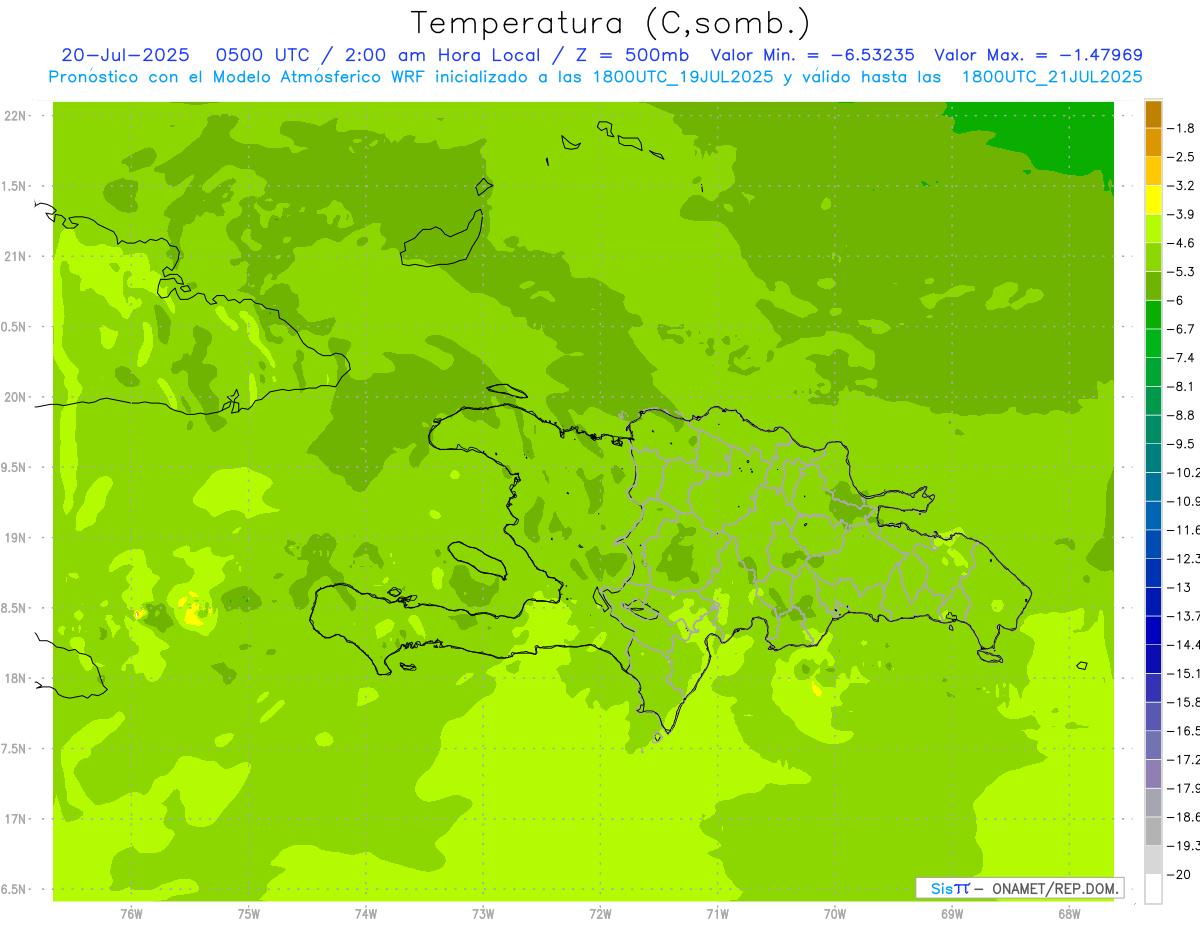Pick the legend swatch between -5.3 and -6
Viewport: 1200px width, 927px height.
click(1153, 286)
